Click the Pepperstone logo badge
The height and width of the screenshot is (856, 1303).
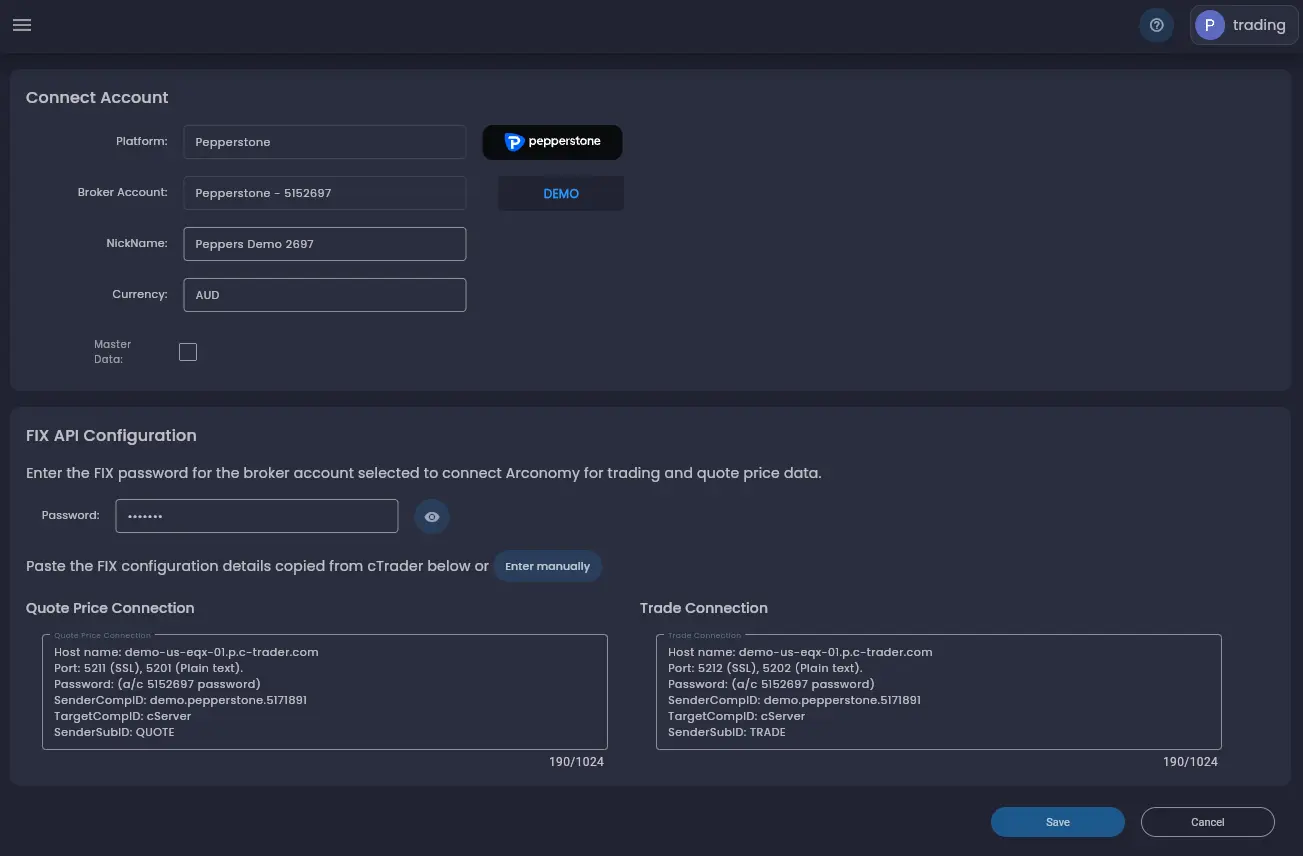click(552, 142)
